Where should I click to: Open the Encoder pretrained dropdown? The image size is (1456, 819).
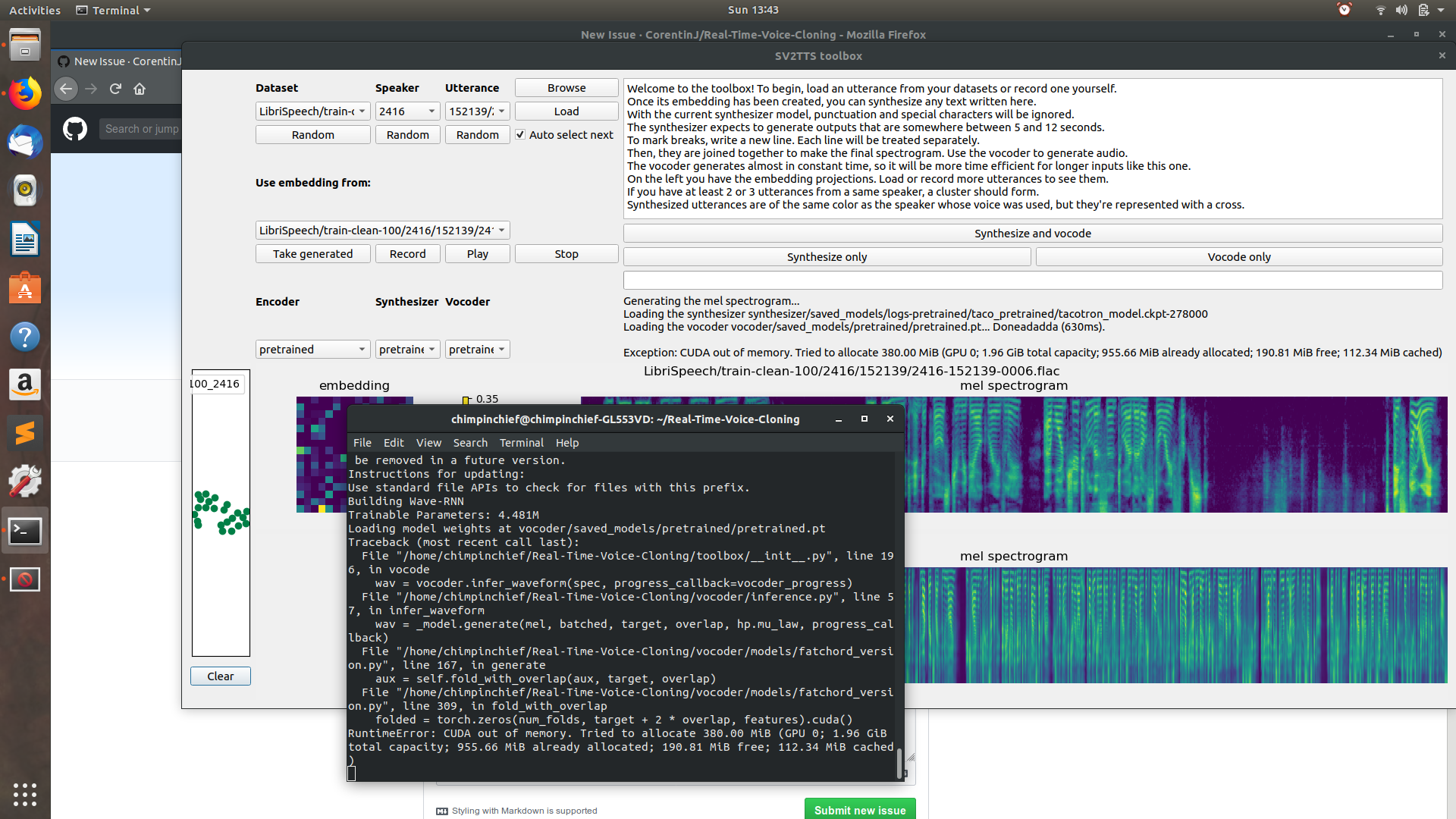tap(312, 349)
